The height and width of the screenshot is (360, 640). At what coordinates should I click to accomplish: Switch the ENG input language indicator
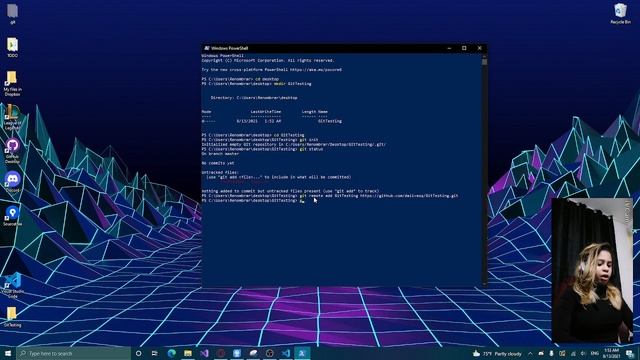pyautogui.click(x=595, y=353)
